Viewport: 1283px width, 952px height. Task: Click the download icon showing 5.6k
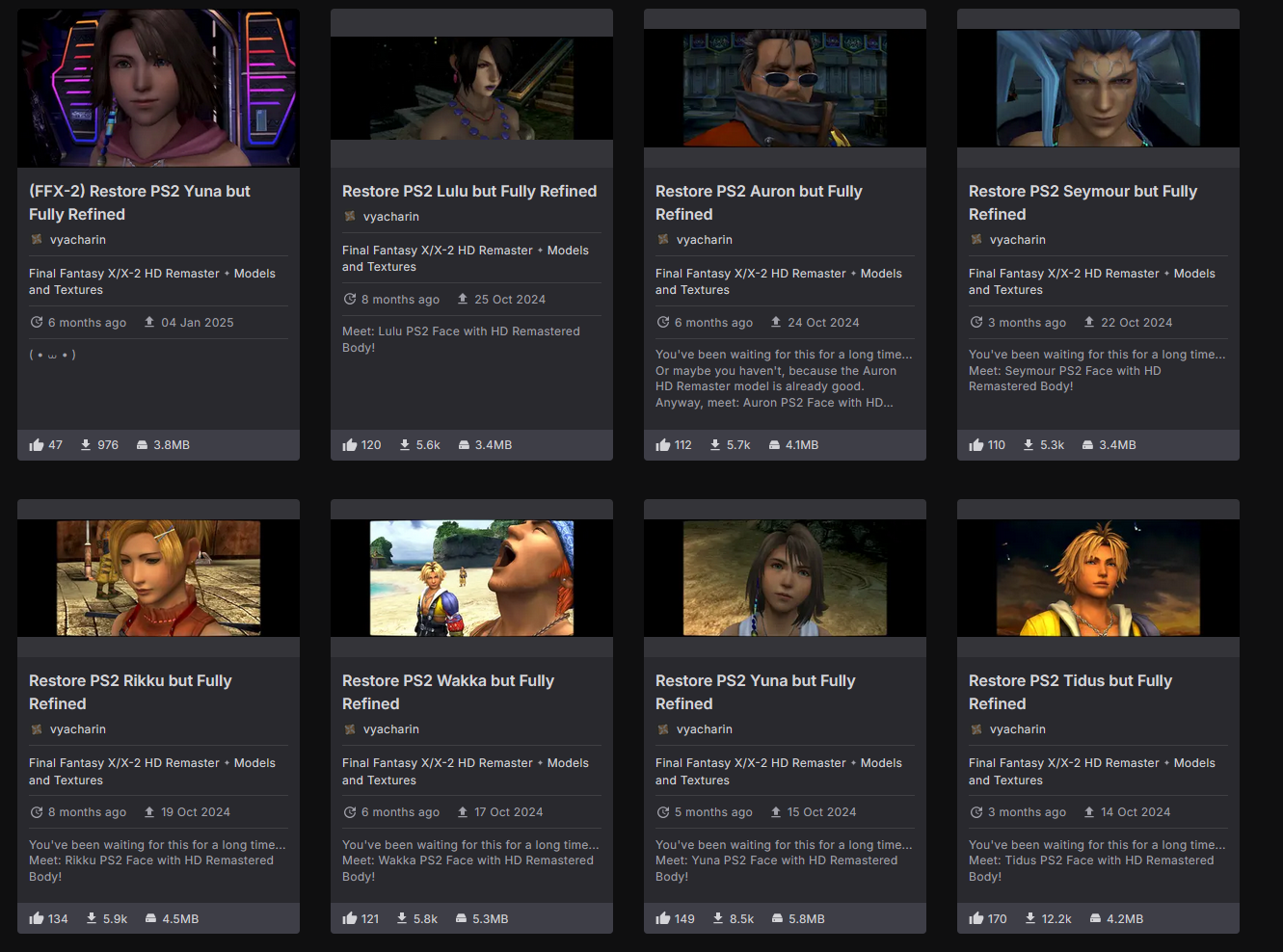(405, 445)
